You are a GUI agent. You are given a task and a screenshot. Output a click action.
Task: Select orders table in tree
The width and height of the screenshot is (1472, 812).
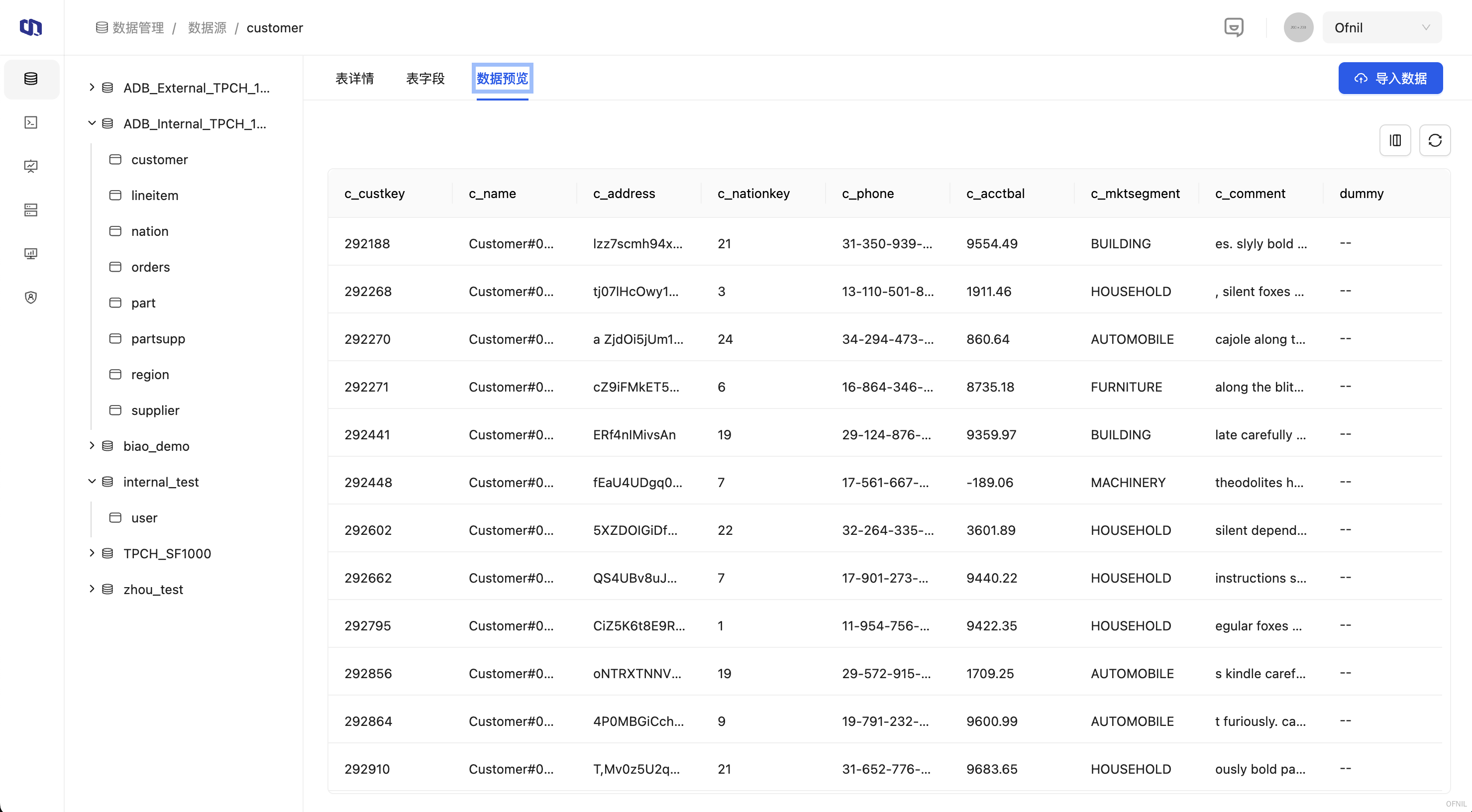click(x=151, y=267)
